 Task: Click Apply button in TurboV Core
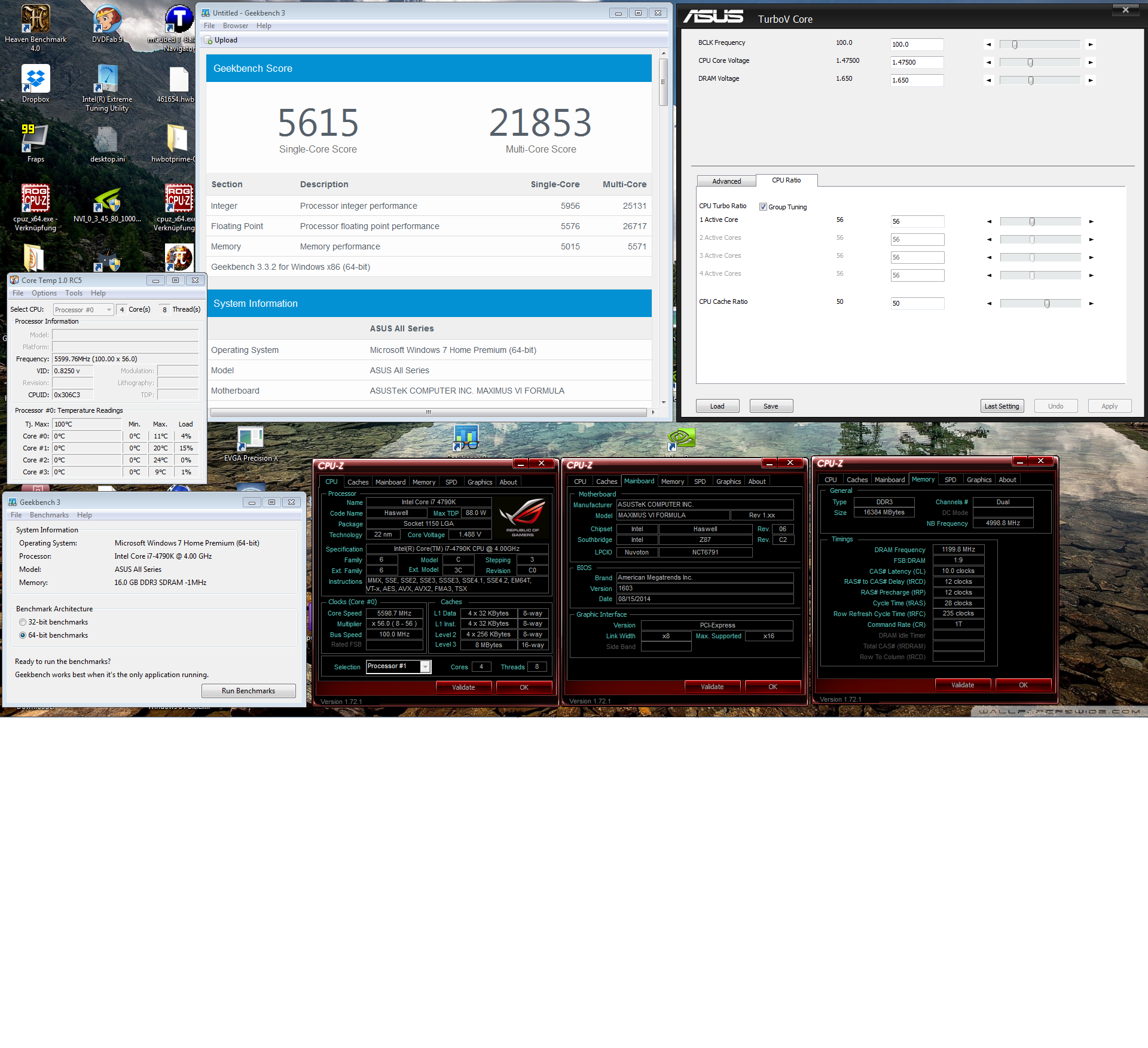1110,406
